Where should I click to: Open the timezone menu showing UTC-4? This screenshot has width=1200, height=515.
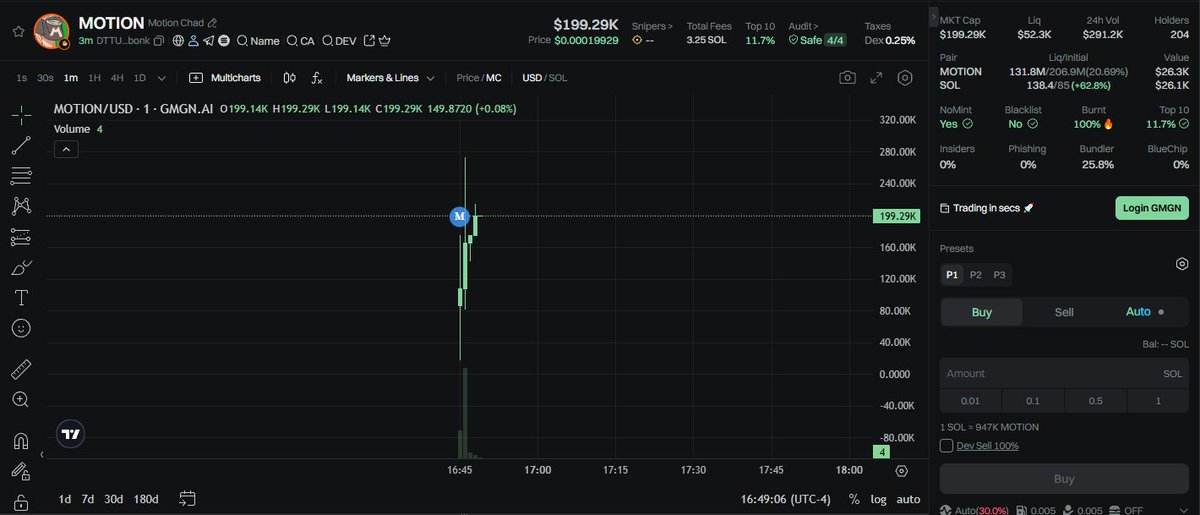click(787, 499)
